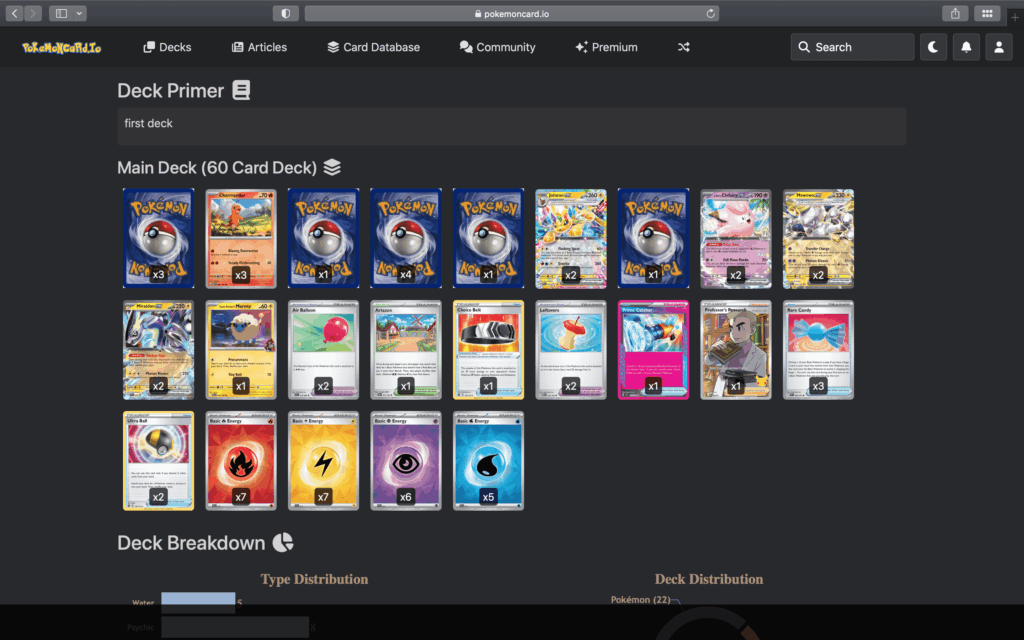
Task: Open a new Safari tab
Action: coord(1014,18)
